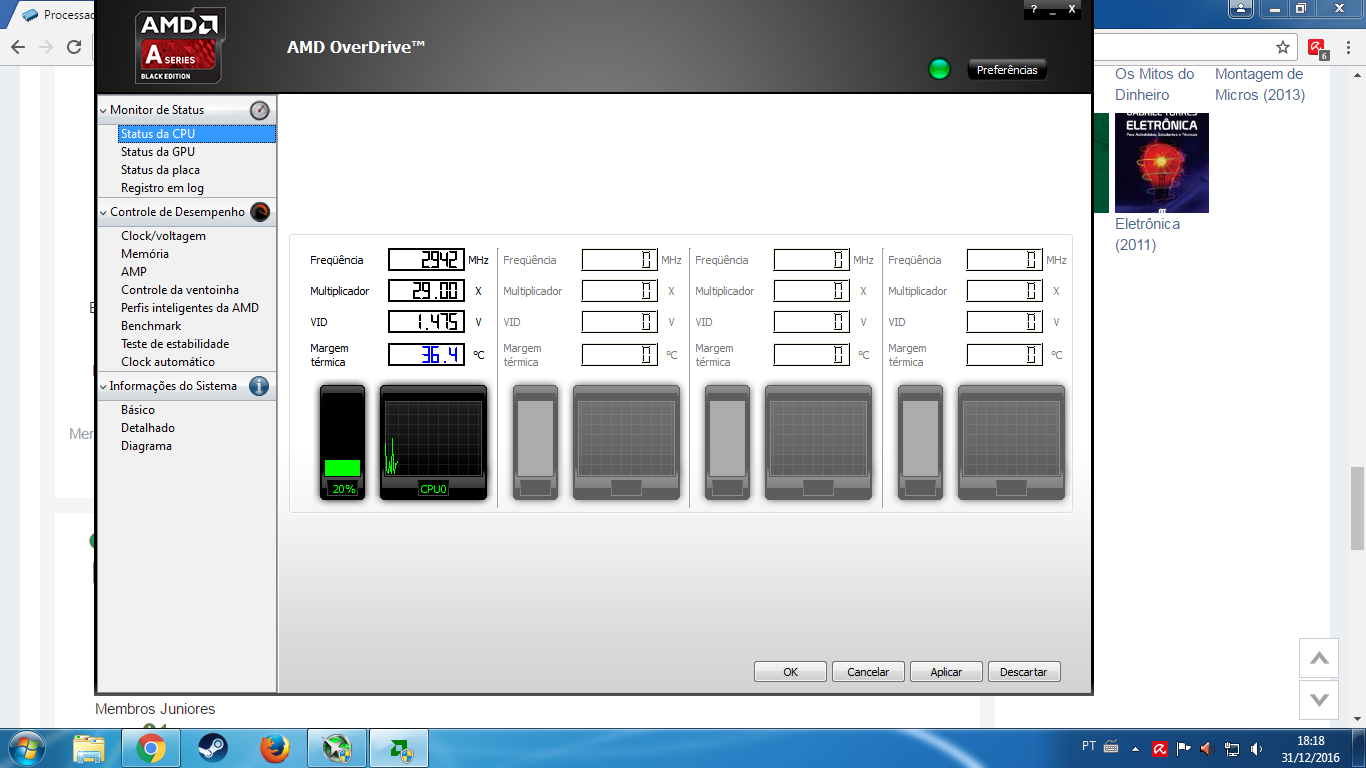Click the VID 1.475 V readout
Viewport: 1366px width, 768px height.
(x=426, y=322)
